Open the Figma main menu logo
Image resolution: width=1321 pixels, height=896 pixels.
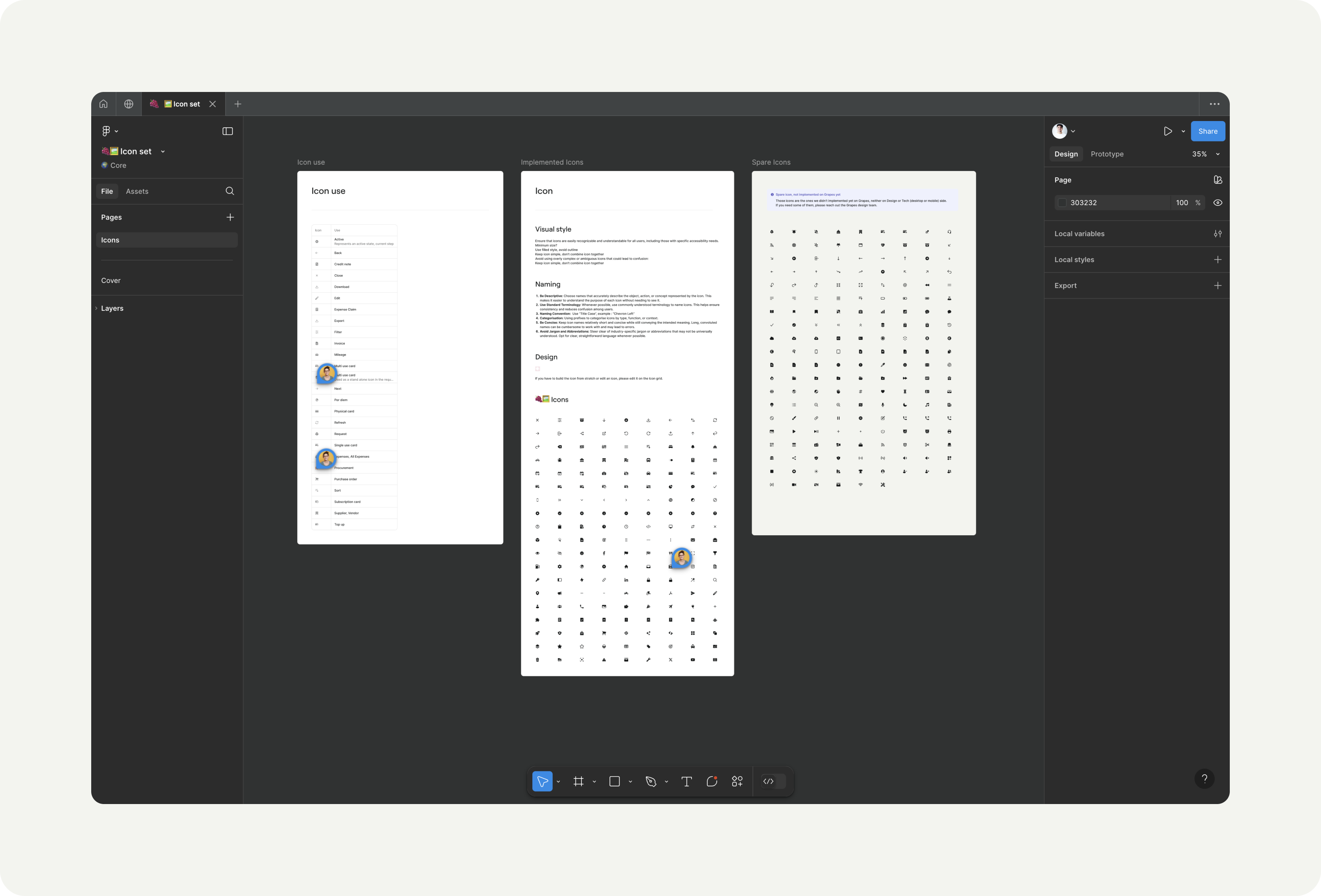106,131
